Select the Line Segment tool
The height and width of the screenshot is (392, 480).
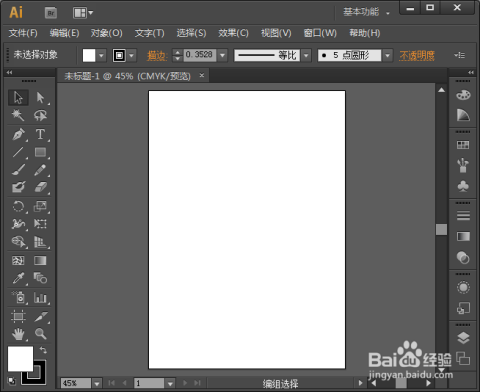[x=18, y=152]
